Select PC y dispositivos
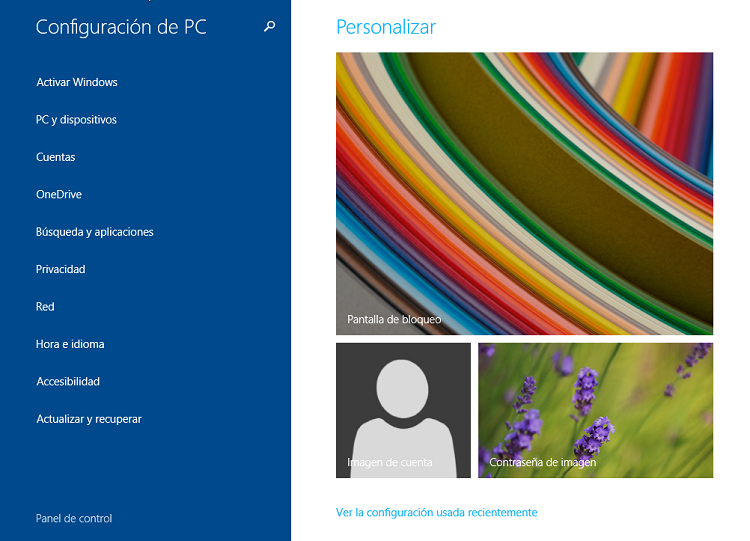Image resolution: width=750 pixels, height=541 pixels. click(x=76, y=120)
